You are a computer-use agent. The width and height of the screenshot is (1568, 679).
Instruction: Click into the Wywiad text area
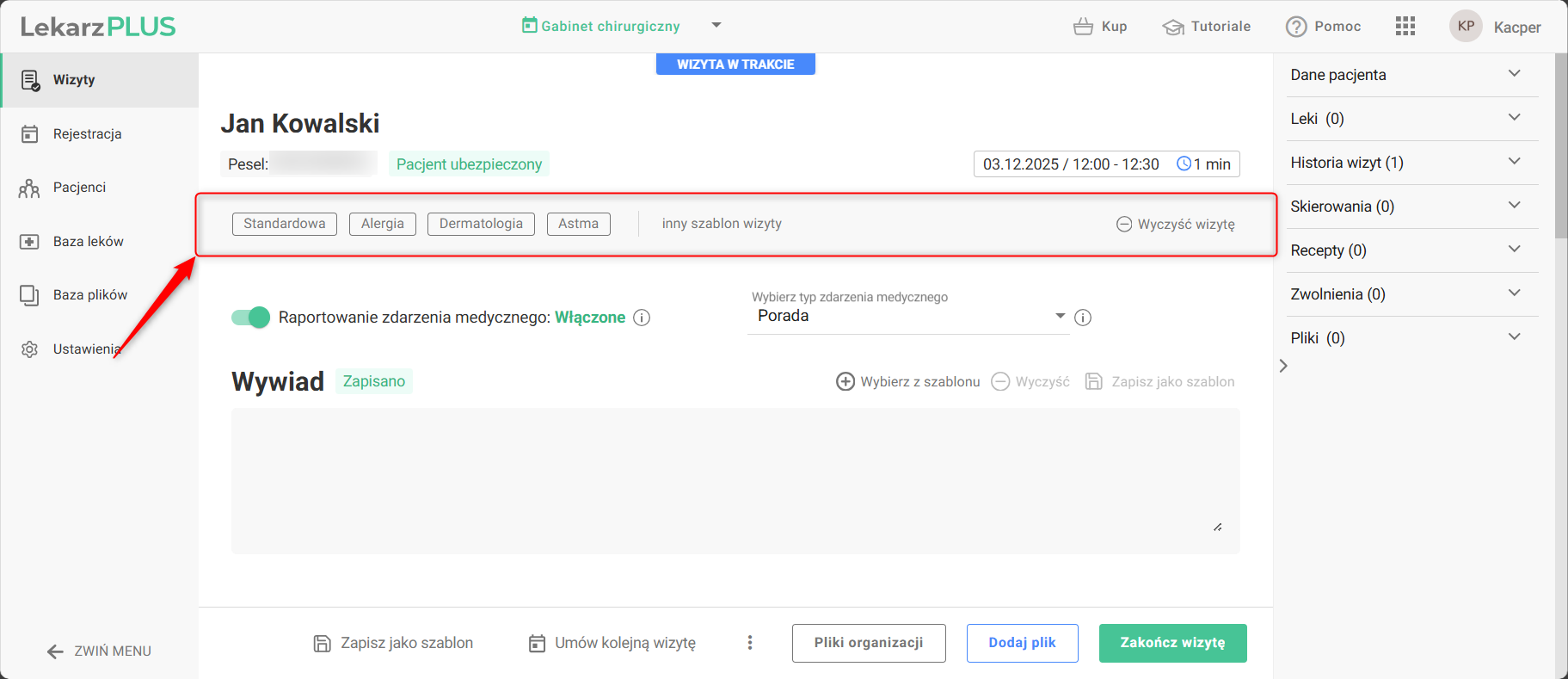(x=735, y=480)
